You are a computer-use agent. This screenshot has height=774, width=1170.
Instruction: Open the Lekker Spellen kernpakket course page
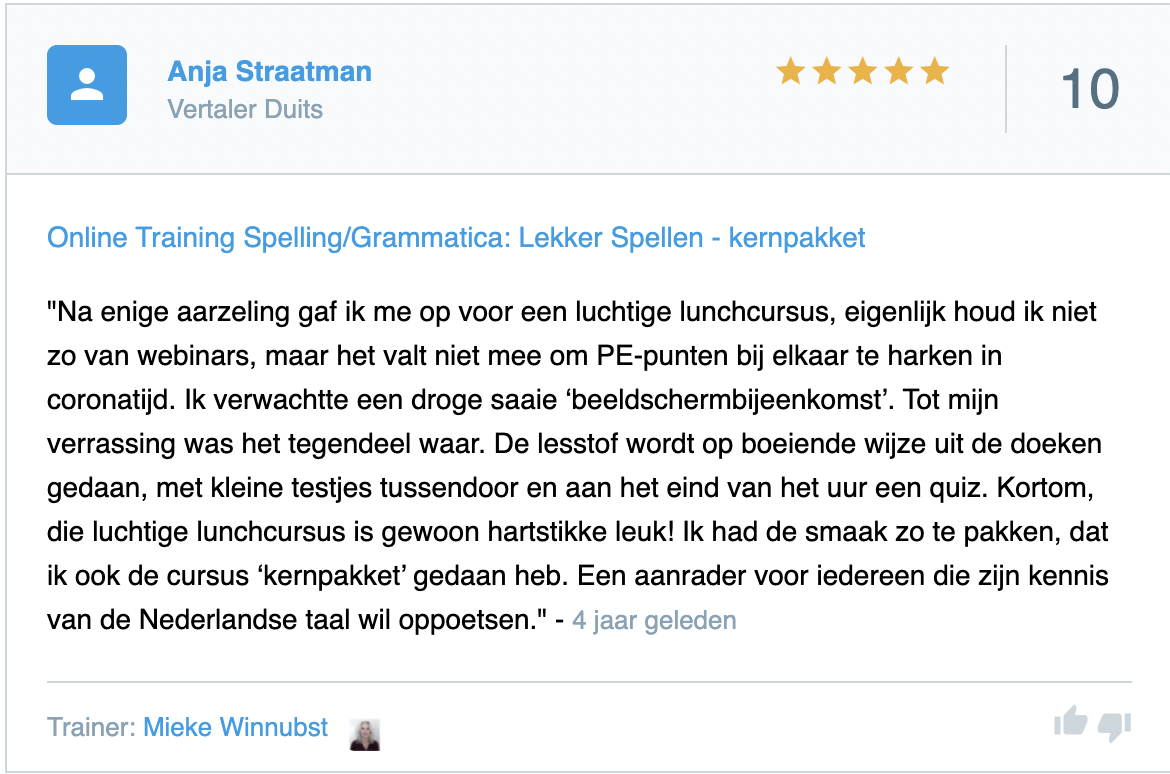point(454,238)
